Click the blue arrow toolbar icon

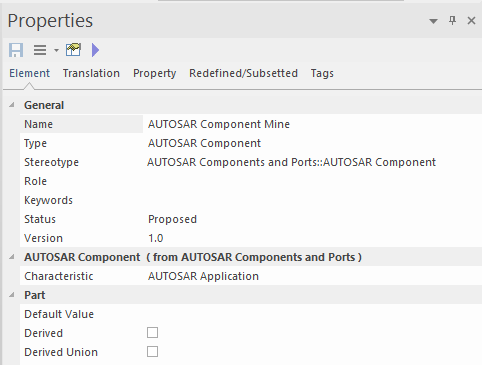pyautogui.click(x=95, y=50)
